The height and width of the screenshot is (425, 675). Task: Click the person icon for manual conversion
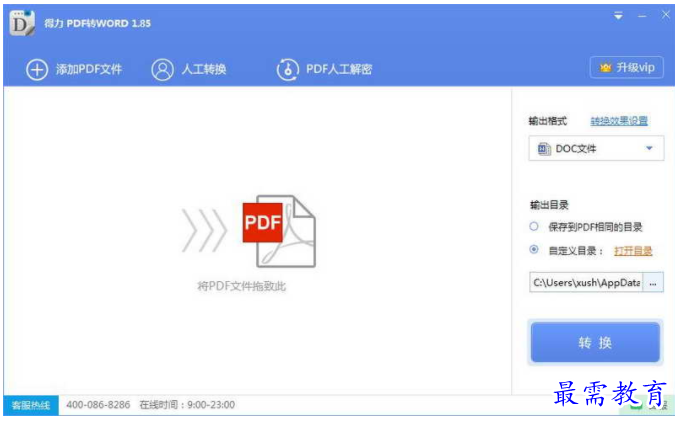tap(162, 69)
